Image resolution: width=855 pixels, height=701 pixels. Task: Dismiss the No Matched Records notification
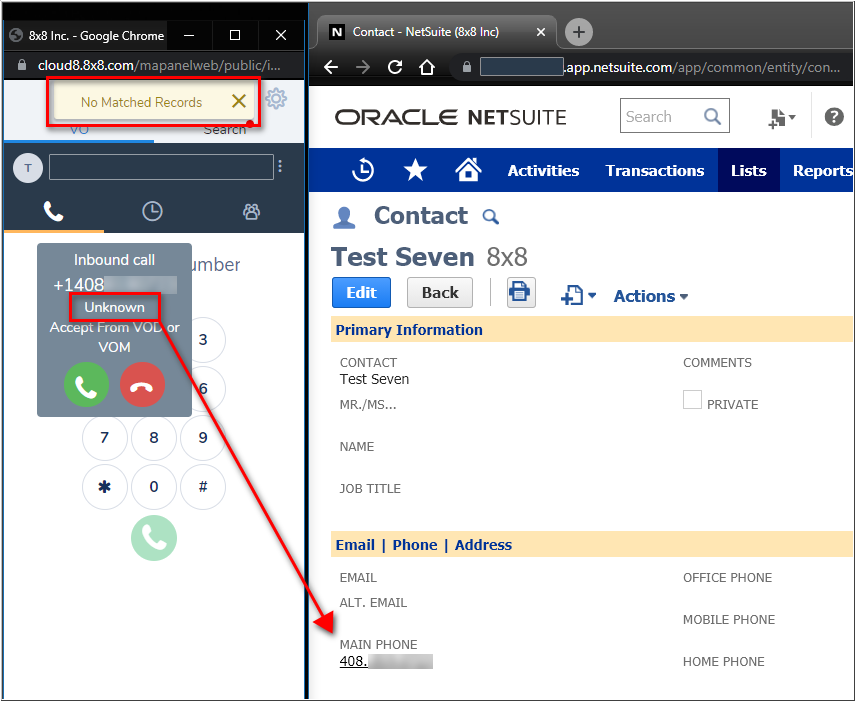(239, 101)
